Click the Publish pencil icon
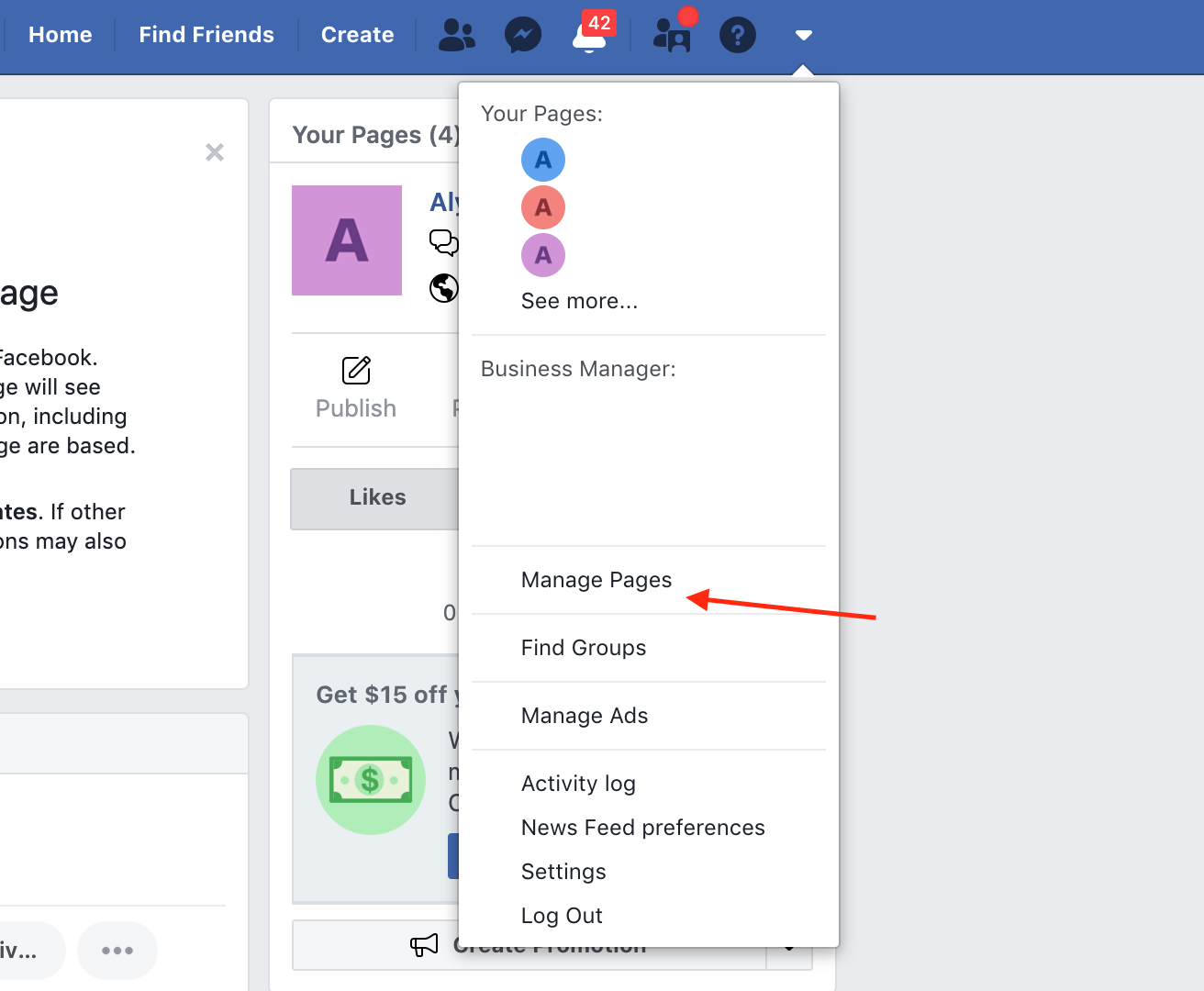The image size is (1204, 991). (356, 371)
